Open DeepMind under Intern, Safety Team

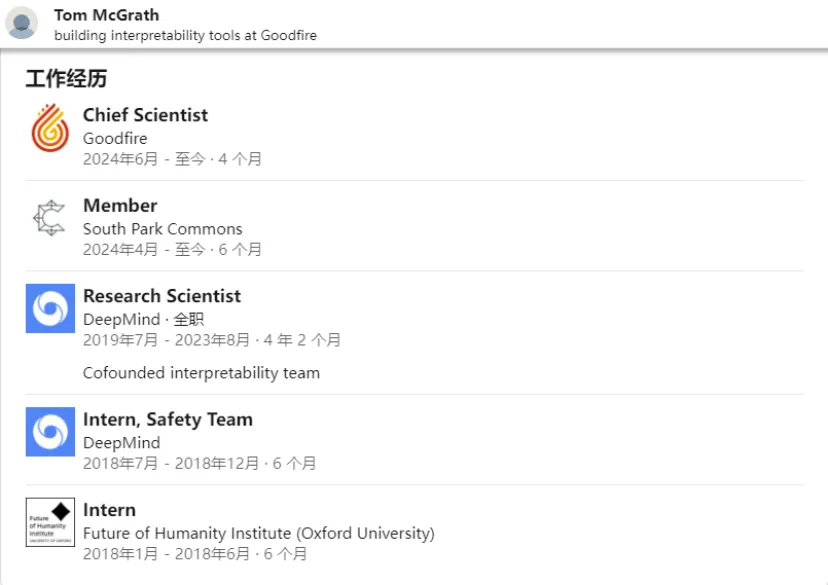pos(121,443)
